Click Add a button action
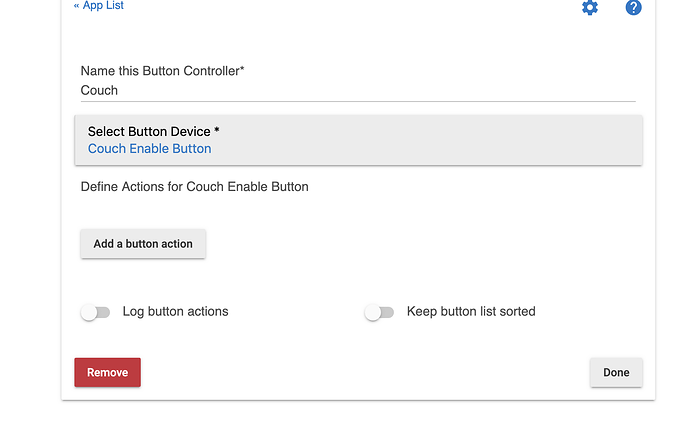Screen dimensions: 690x432 pos(143,244)
